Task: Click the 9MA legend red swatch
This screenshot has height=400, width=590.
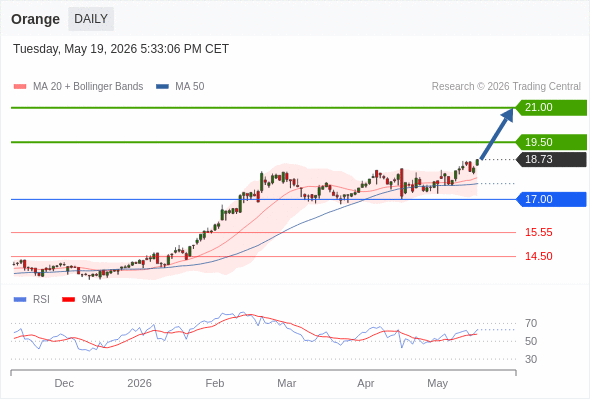Action: [x=68, y=300]
